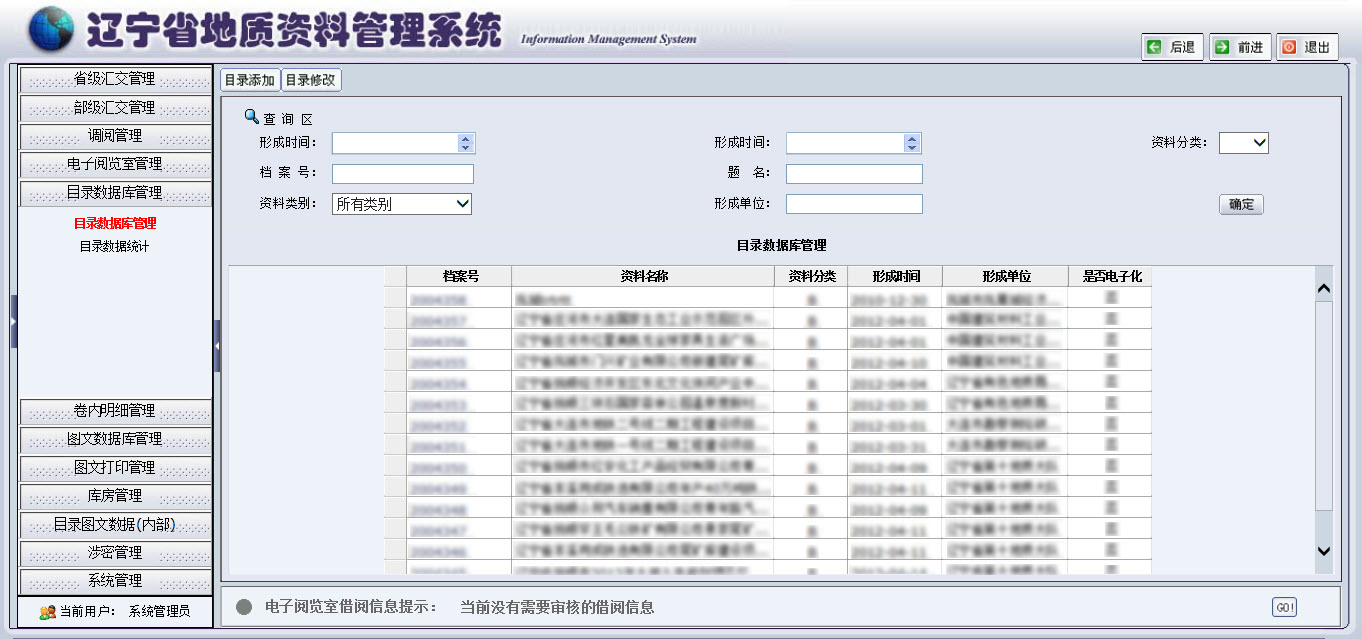The width and height of the screenshot is (1362, 639).
Task: Click the globe logo icon
Action: tap(50, 29)
